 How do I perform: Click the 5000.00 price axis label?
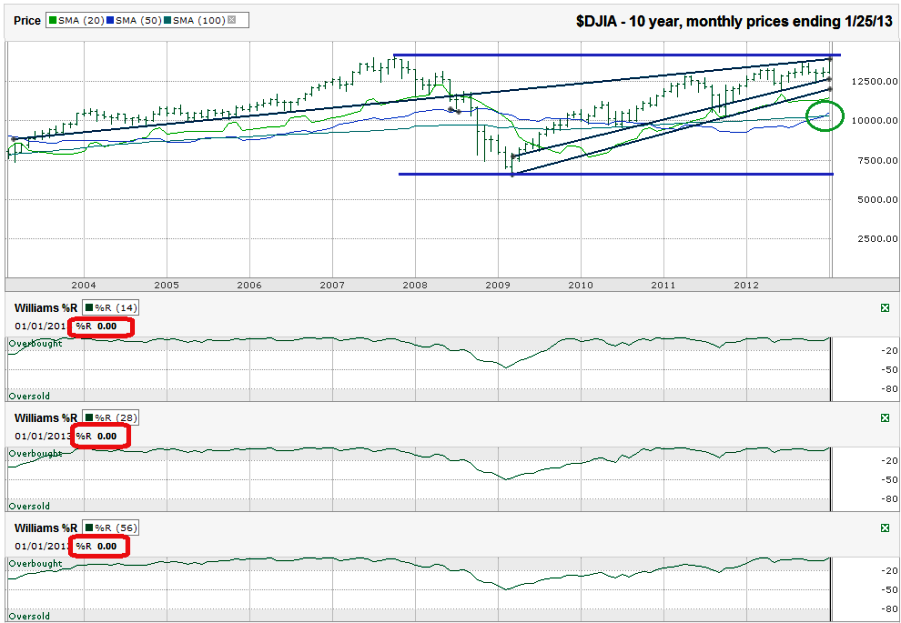[877, 199]
